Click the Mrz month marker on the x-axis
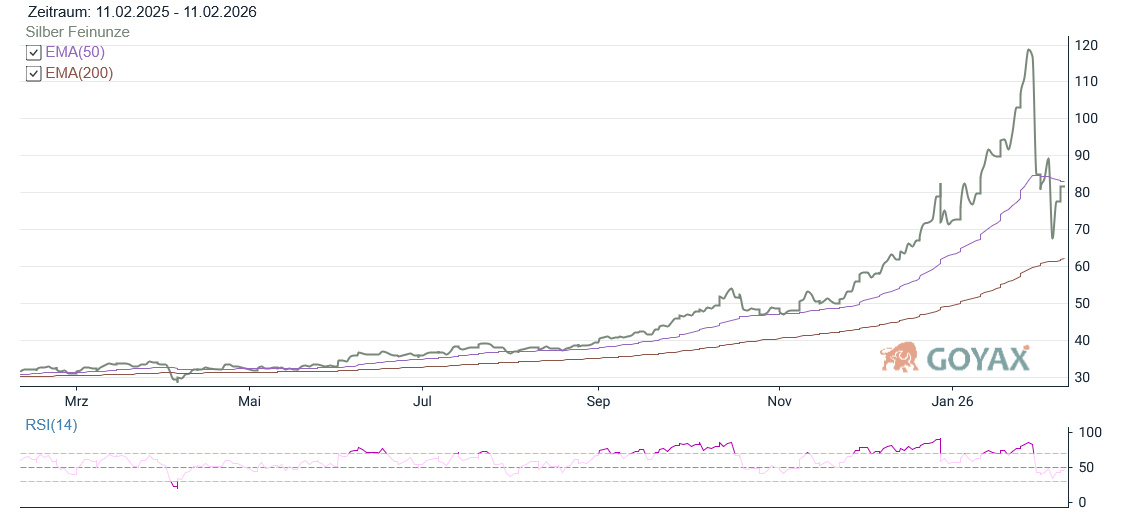This screenshot has width=1140, height=513. 77,402
